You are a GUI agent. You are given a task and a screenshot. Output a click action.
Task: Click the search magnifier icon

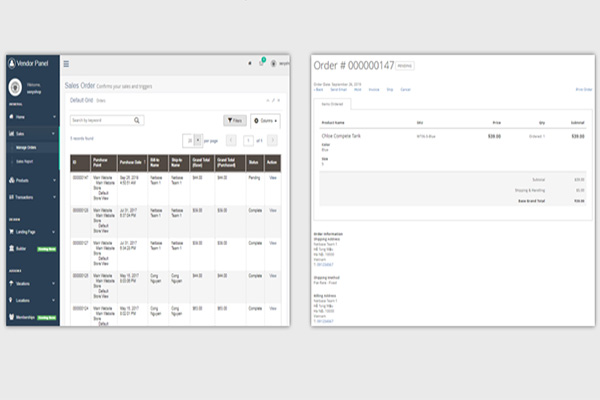137,120
